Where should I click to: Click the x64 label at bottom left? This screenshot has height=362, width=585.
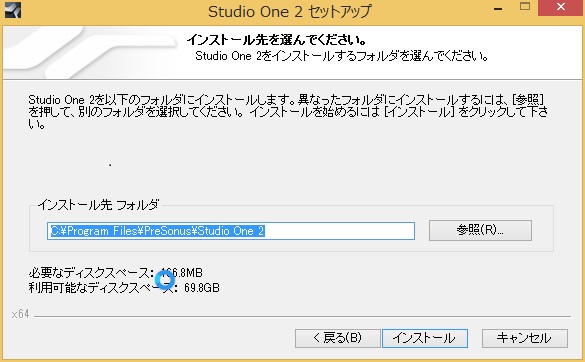click(x=20, y=314)
